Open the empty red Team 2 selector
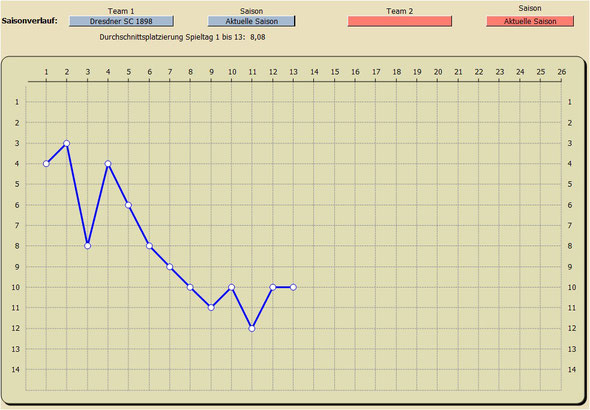 point(400,21)
